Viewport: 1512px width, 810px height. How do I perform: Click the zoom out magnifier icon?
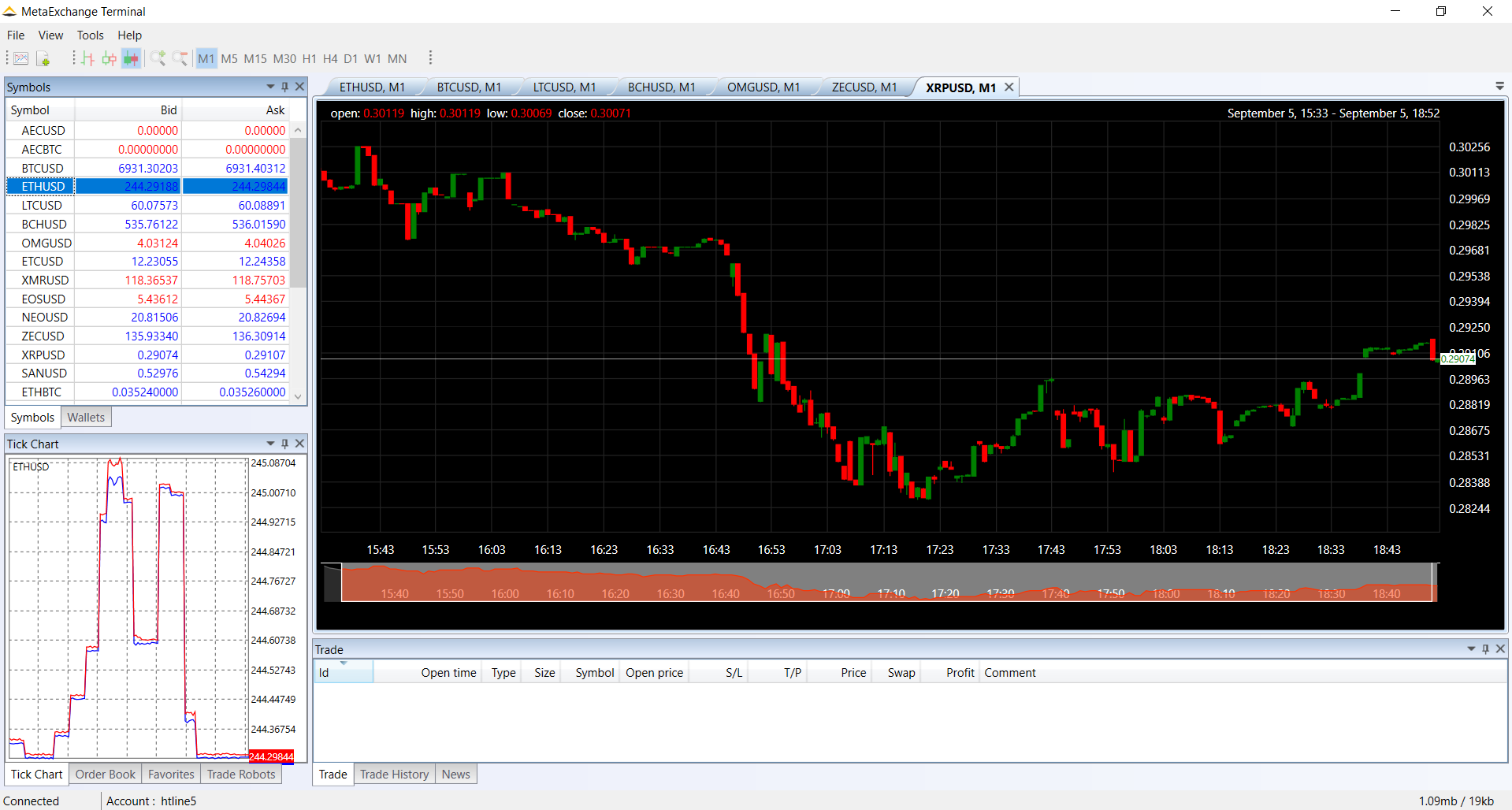tap(180, 58)
